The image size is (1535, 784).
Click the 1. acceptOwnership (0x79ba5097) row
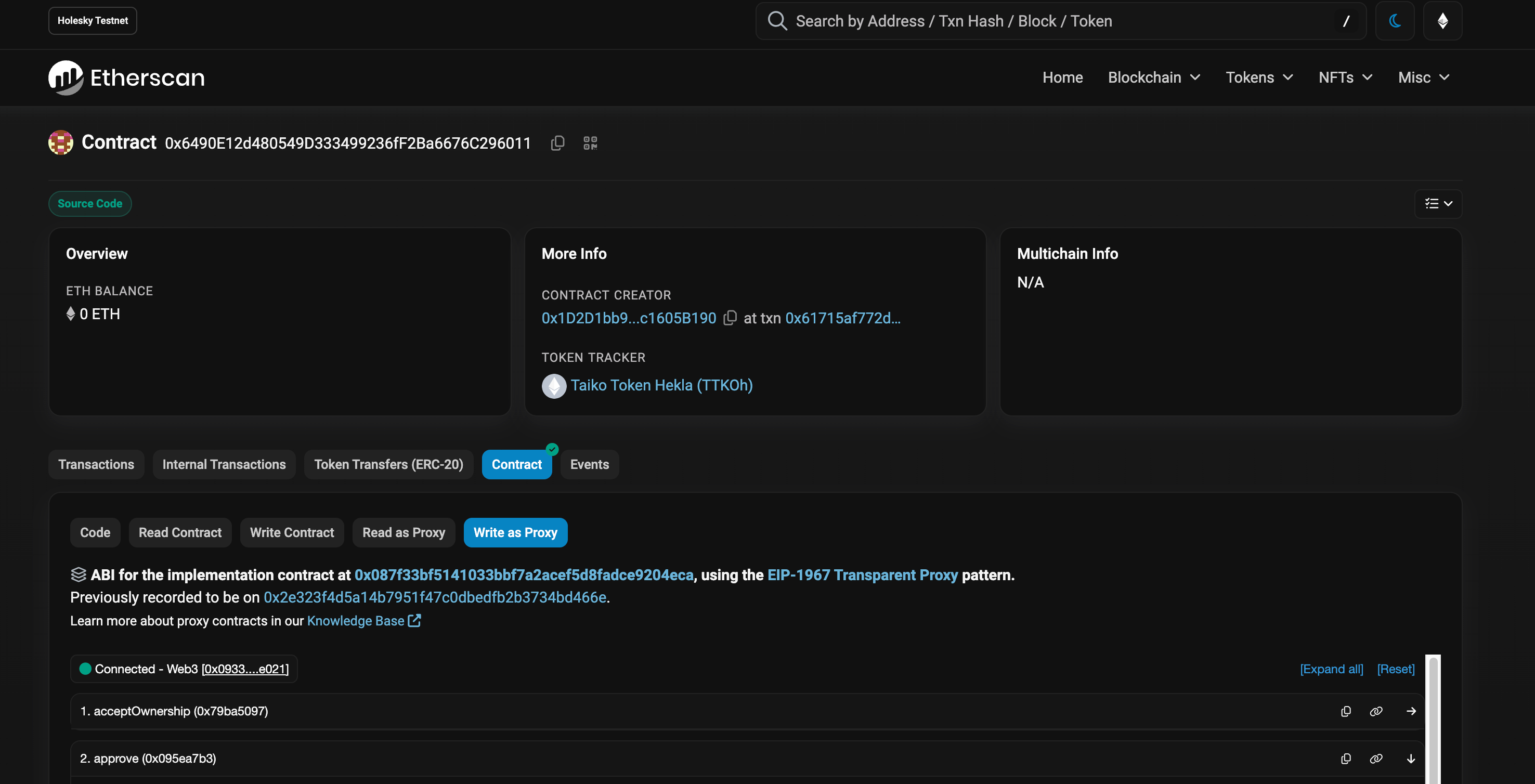747,711
